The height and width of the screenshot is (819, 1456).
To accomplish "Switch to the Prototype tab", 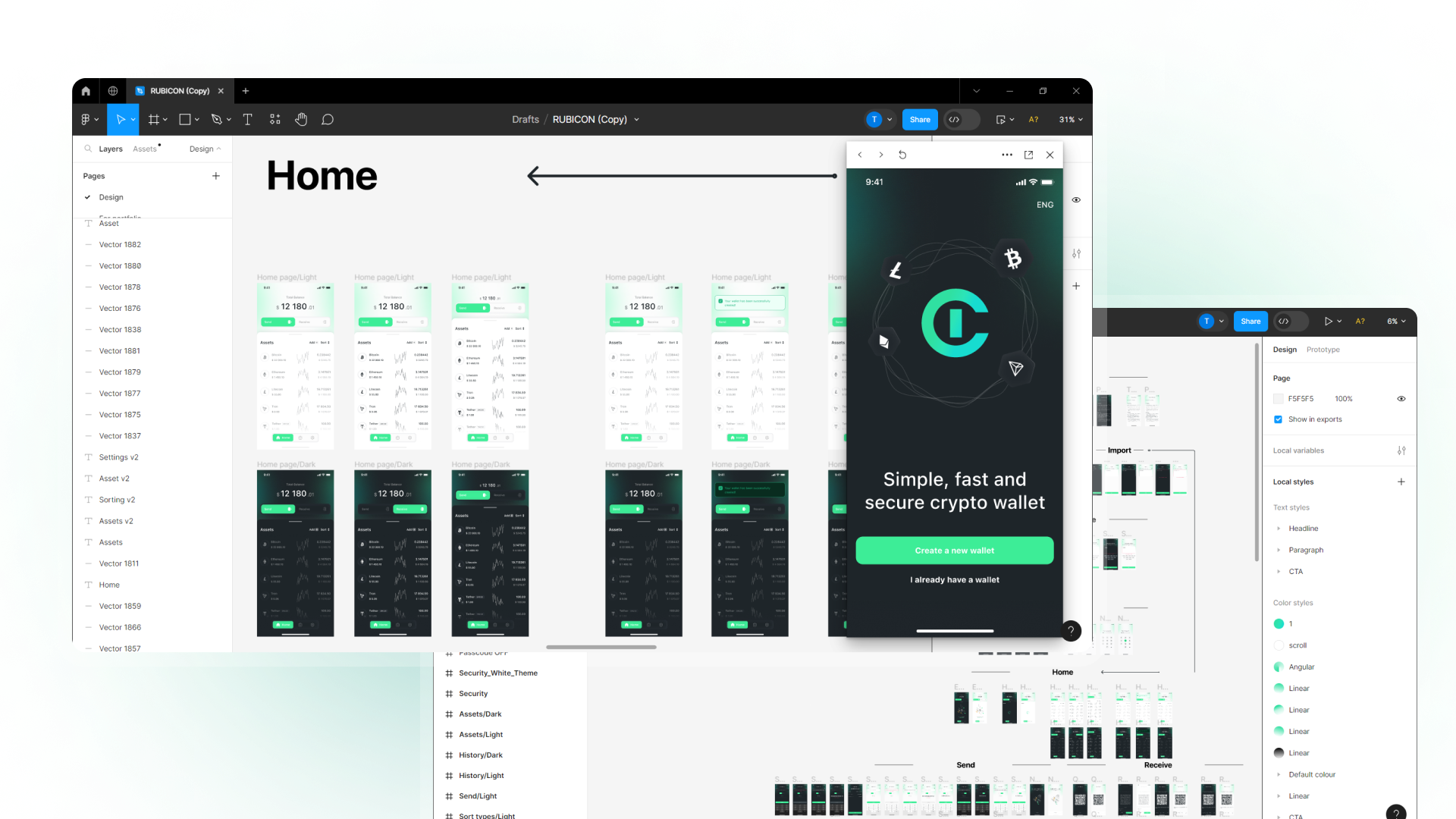I will click(1323, 349).
